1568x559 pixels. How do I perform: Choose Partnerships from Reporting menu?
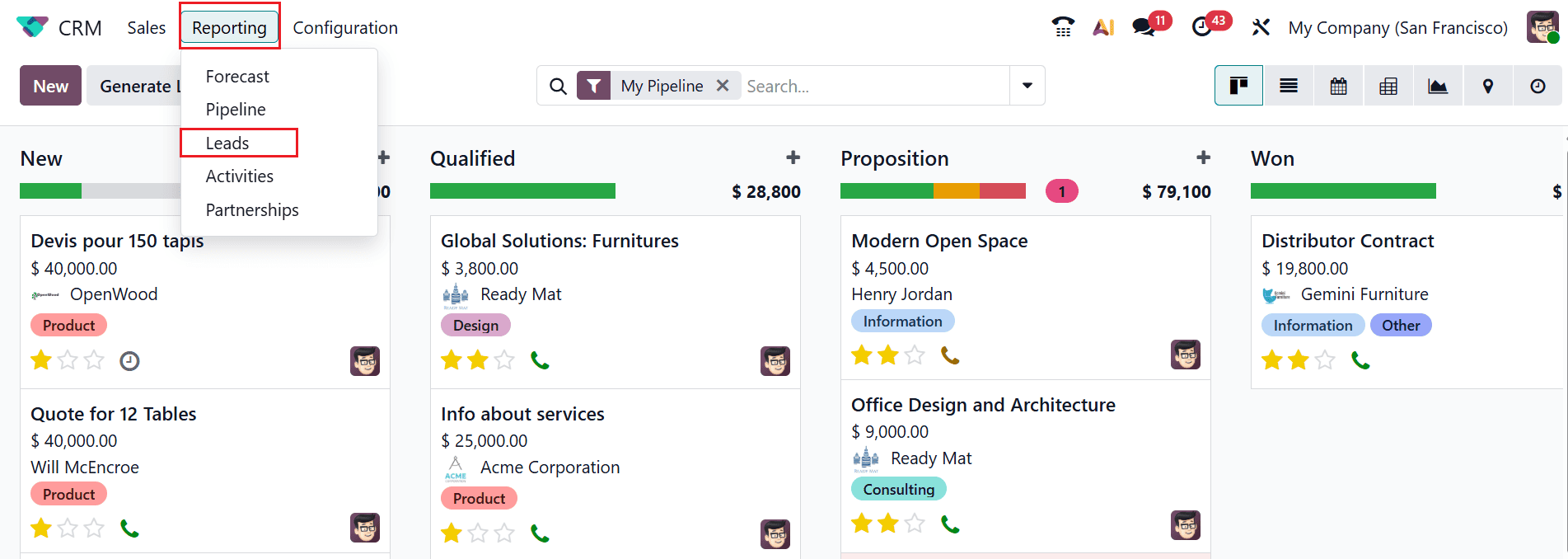pos(252,209)
